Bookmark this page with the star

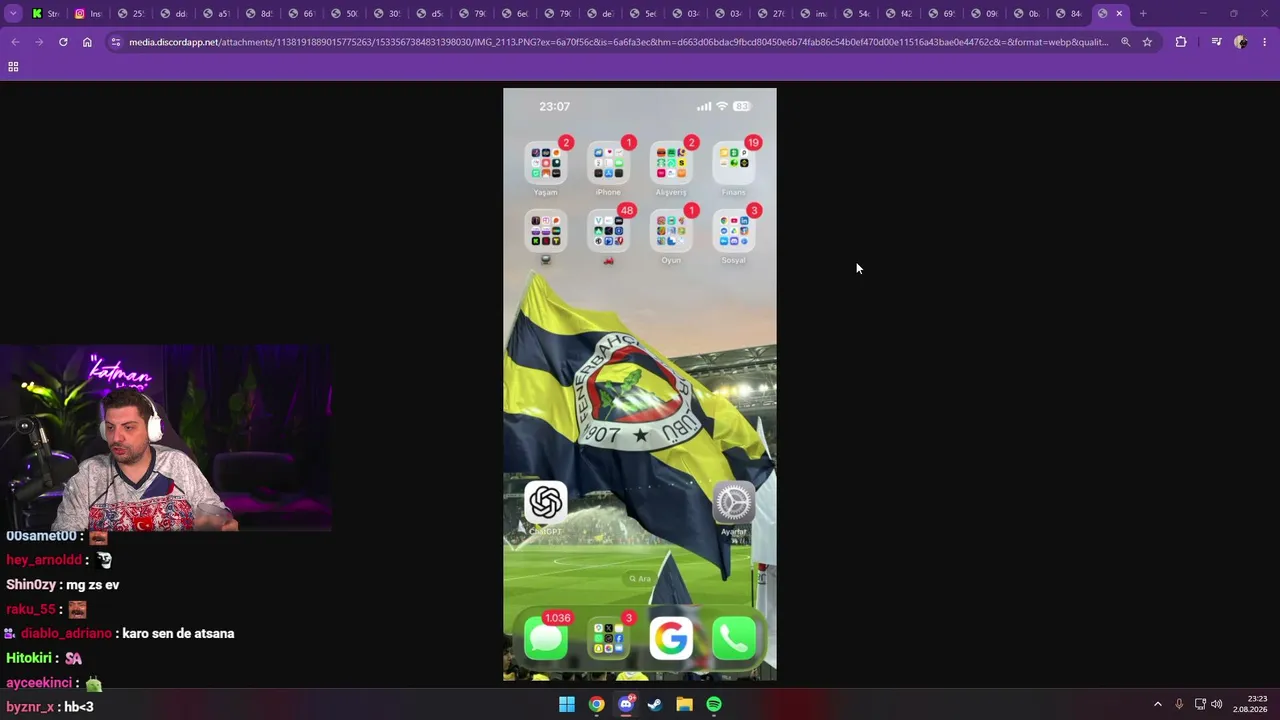[1147, 42]
